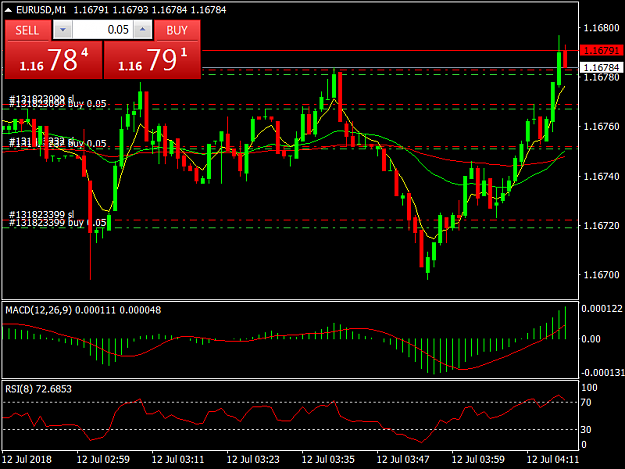Click the 1.16740 price scale value
The height and width of the screenshot is (469, 625).
(601, 176)
